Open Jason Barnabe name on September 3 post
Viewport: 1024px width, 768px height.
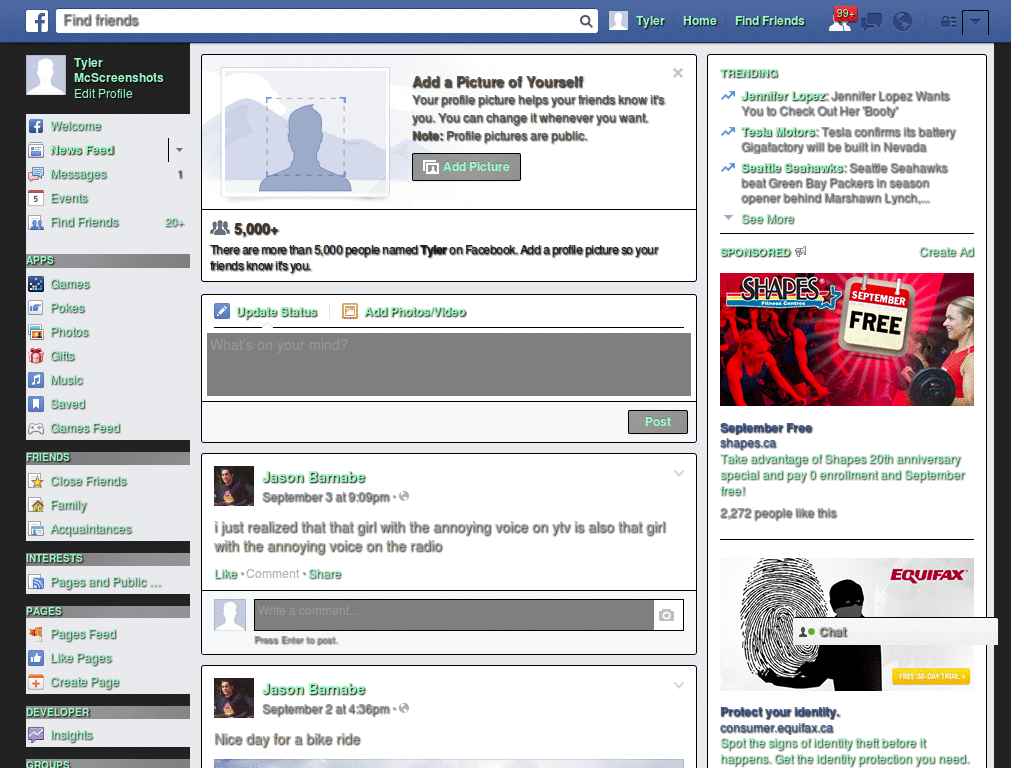(313, 477)
